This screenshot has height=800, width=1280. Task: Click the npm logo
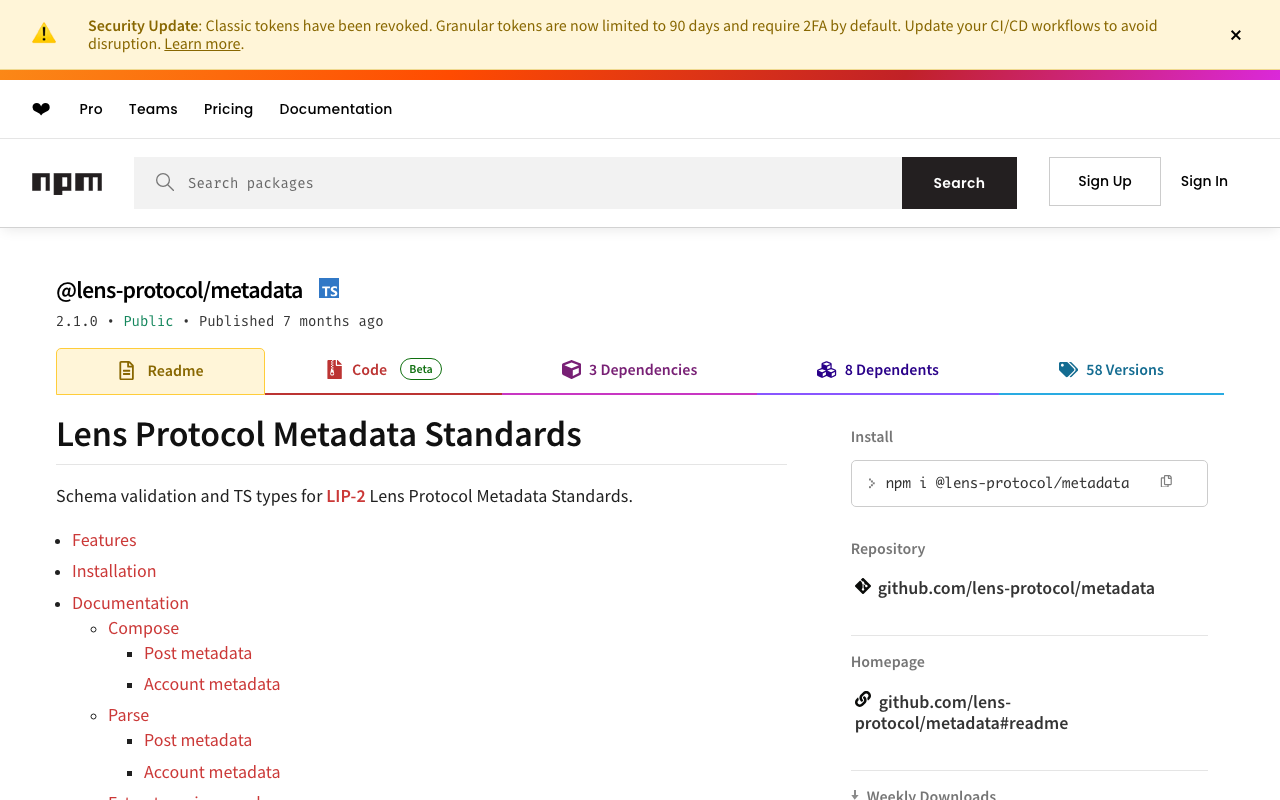(x=67, y=183)
